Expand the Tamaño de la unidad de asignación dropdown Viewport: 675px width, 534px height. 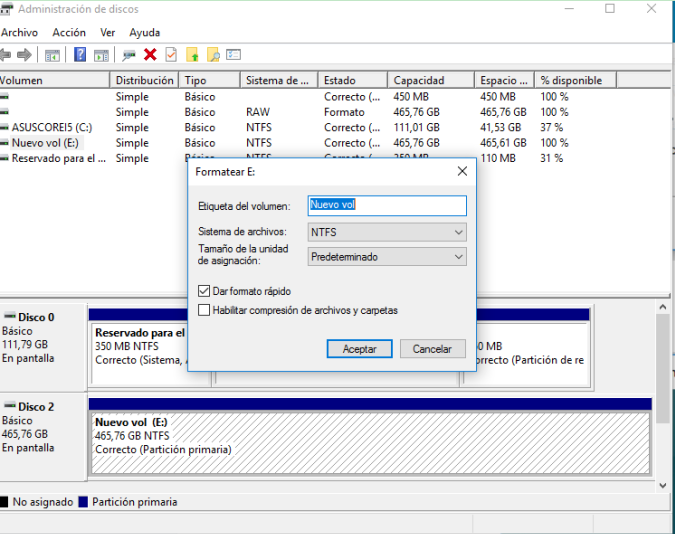[x=387, y=257]
